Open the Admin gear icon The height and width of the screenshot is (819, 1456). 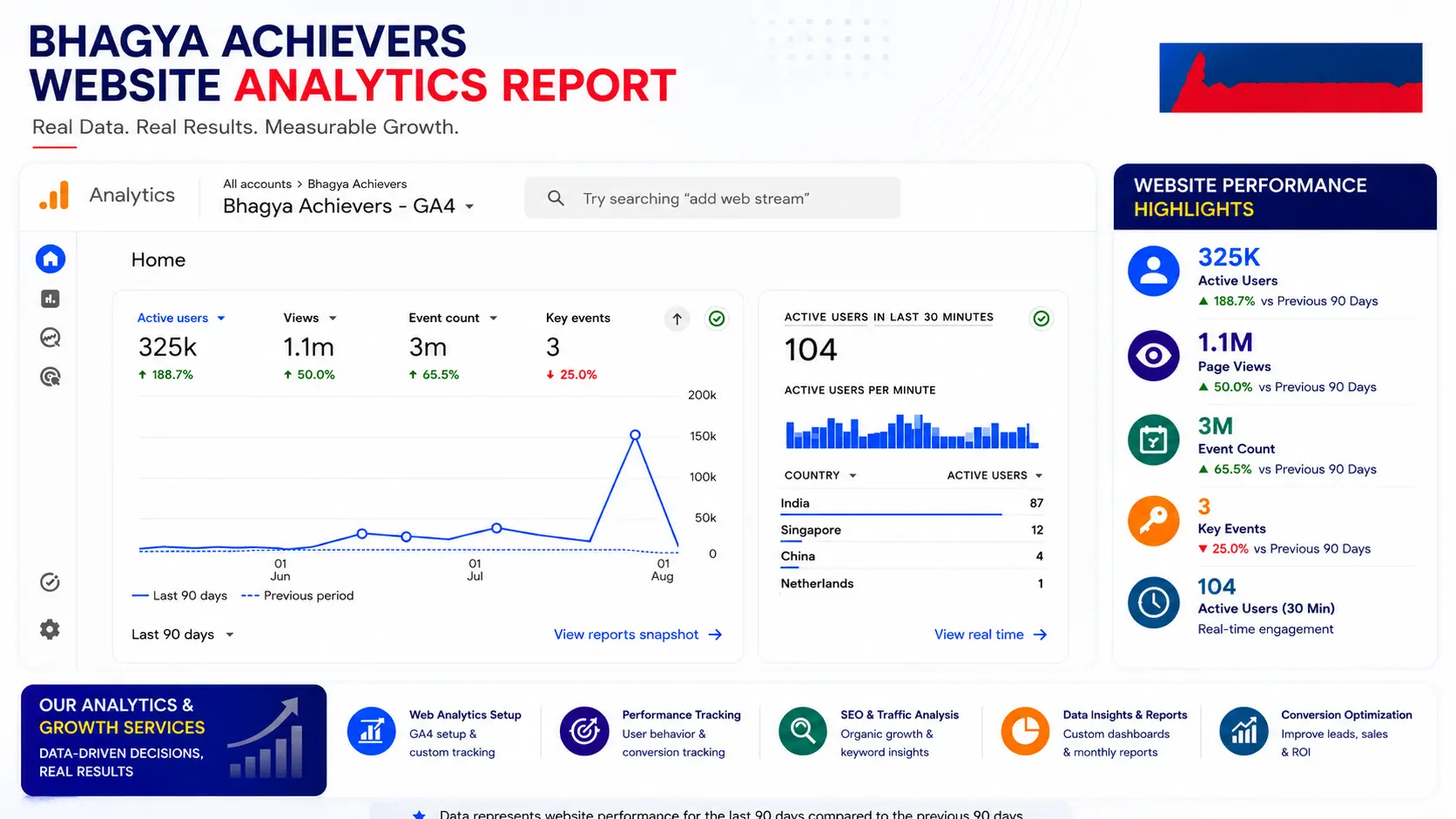pyautogui.click(x=51, y=629)
